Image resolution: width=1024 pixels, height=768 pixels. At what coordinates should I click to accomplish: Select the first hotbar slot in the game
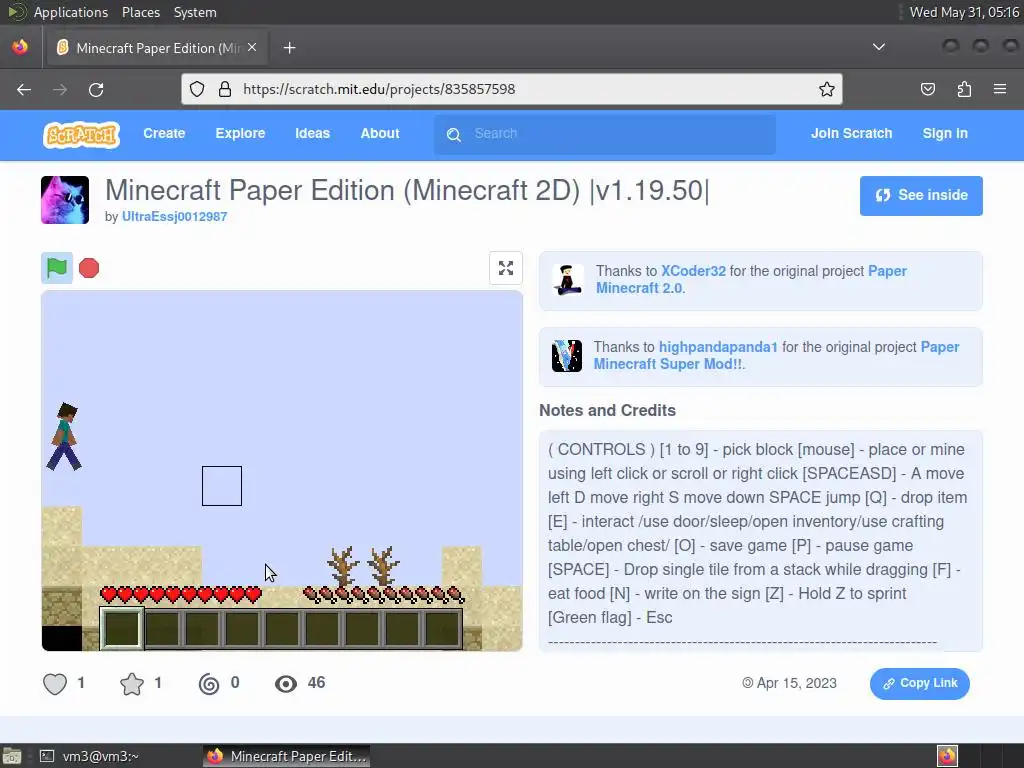(x=121, y=628)
